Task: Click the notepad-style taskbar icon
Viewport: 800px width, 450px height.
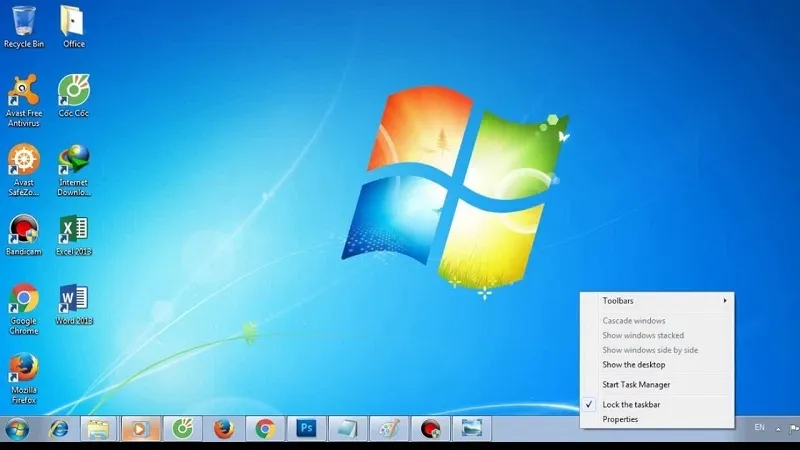Action: tap(347, 429)
